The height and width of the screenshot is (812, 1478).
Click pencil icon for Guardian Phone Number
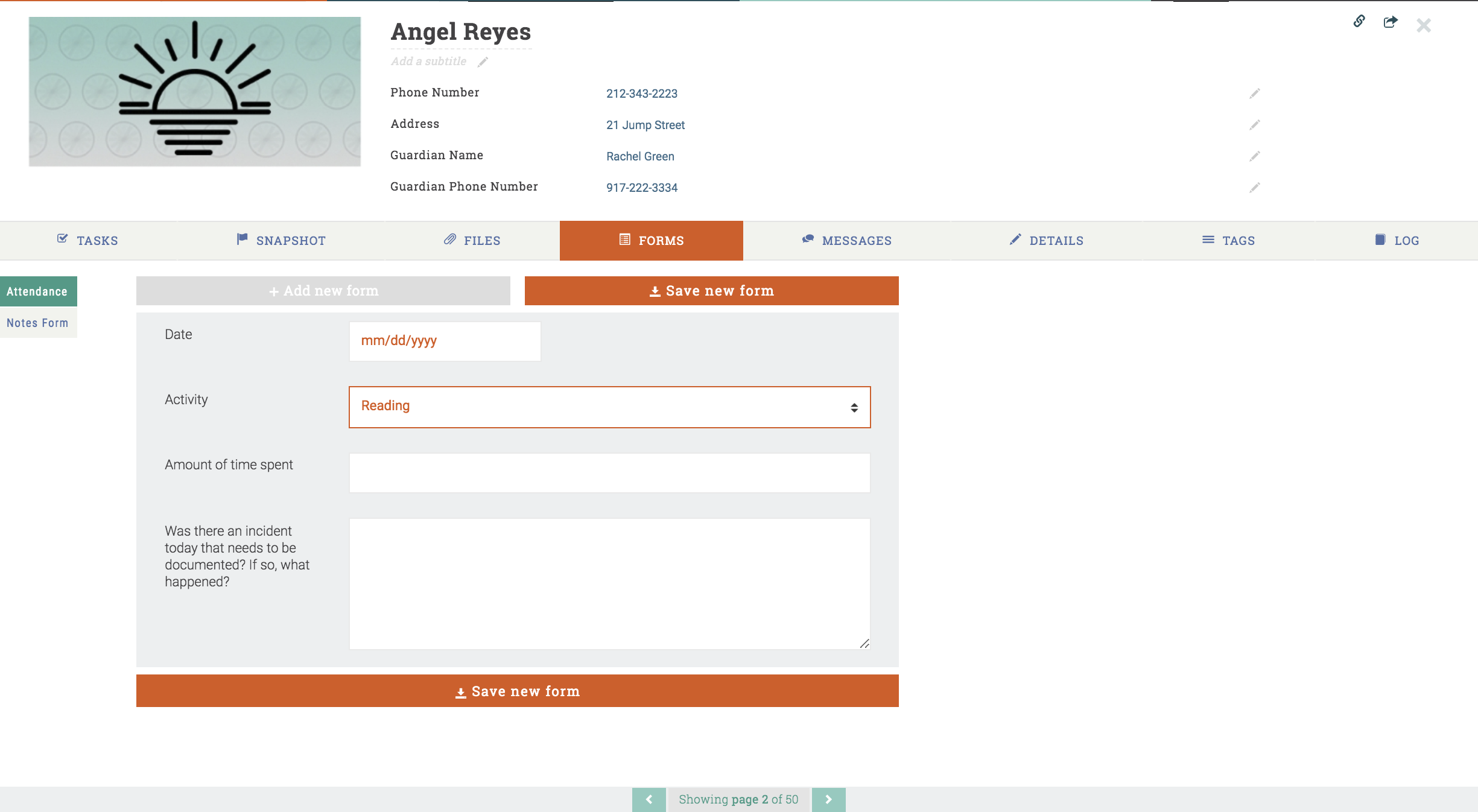(x=1254, y=188)
